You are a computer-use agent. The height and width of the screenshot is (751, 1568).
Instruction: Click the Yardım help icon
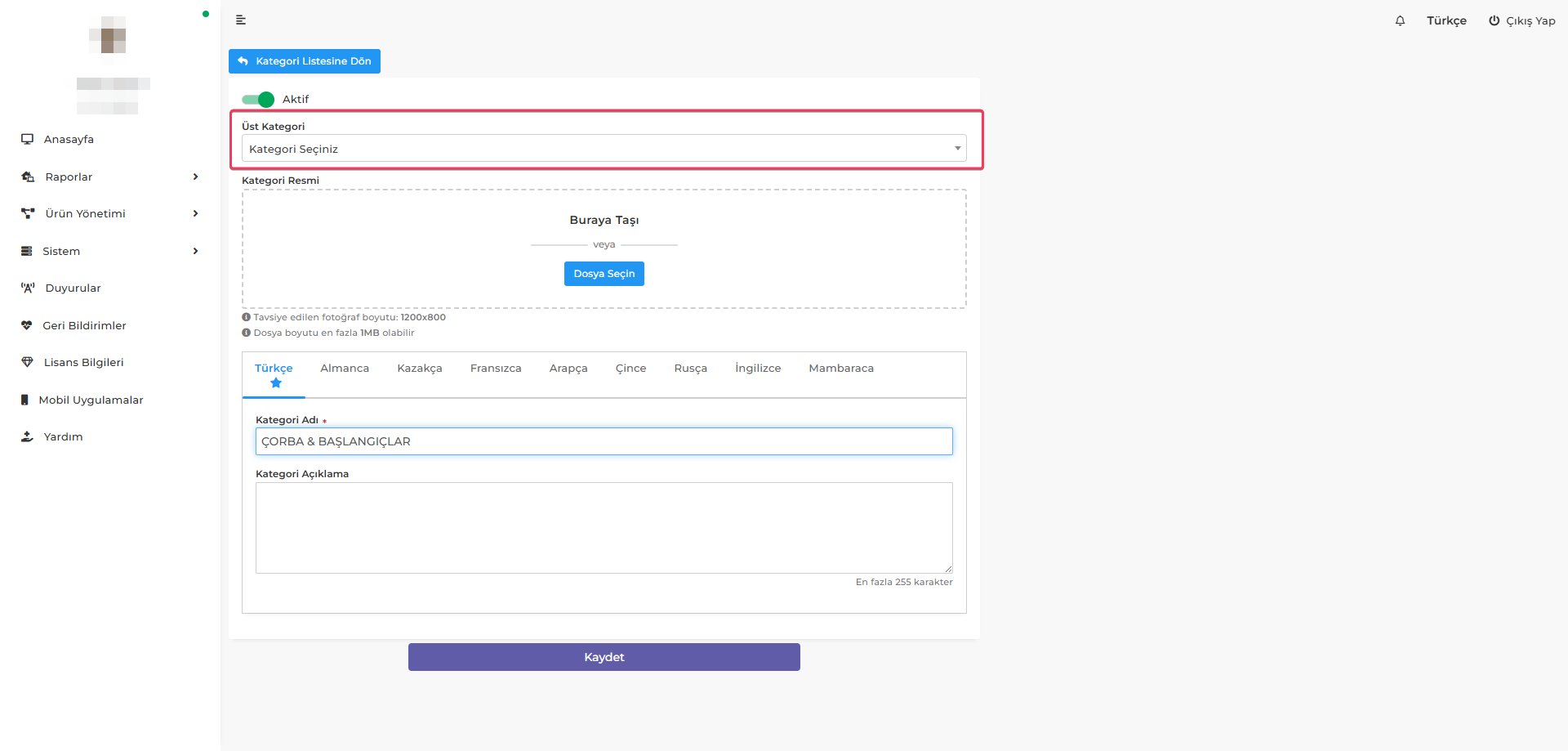pyautogui.click(x=27, y=436)
